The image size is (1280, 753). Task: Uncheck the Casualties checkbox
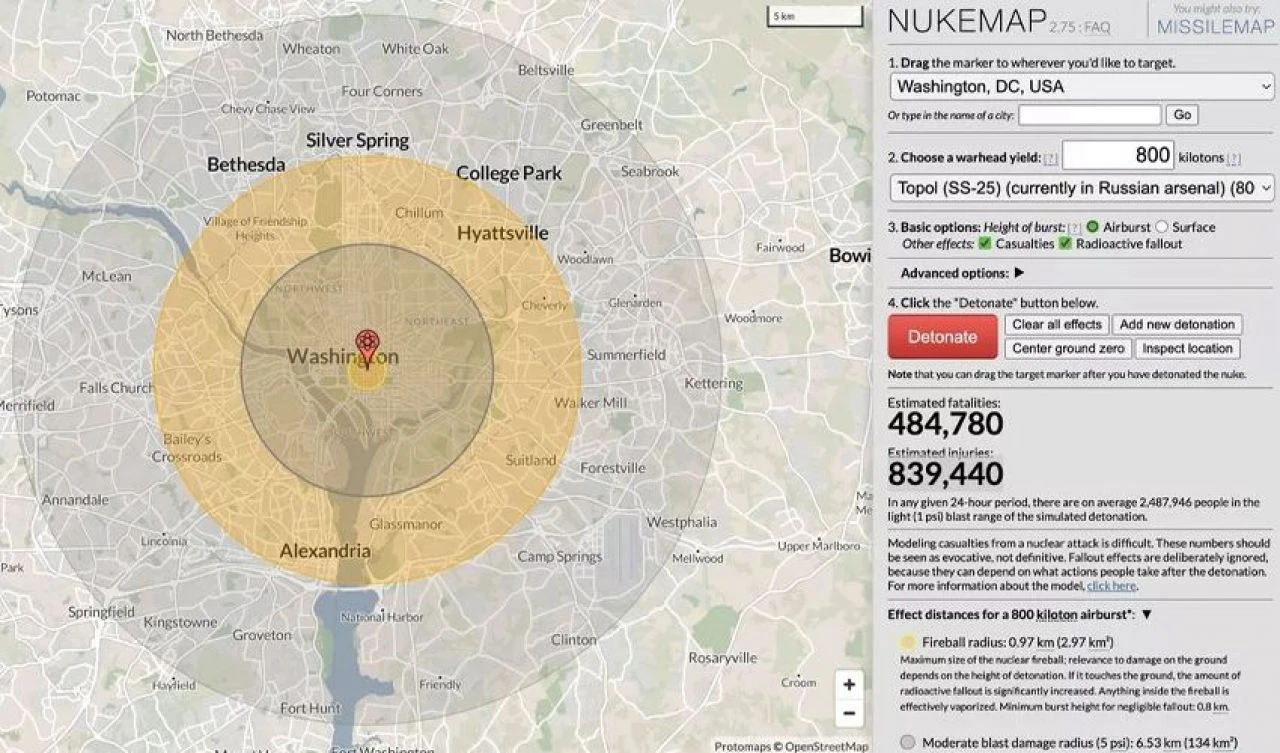click(x=985, y=244)
